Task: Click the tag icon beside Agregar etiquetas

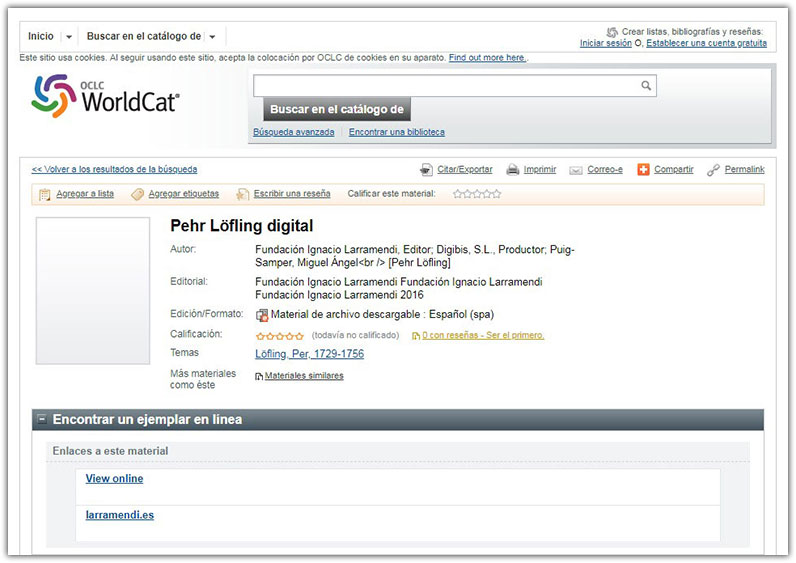Action: pos(137,194)
